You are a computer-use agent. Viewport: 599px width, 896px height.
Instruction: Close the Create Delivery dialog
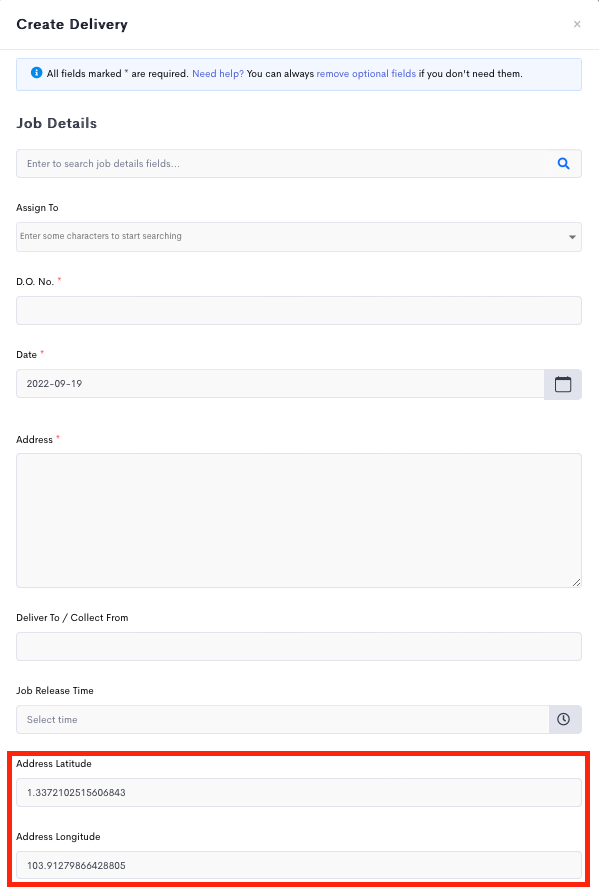point(577,24)
